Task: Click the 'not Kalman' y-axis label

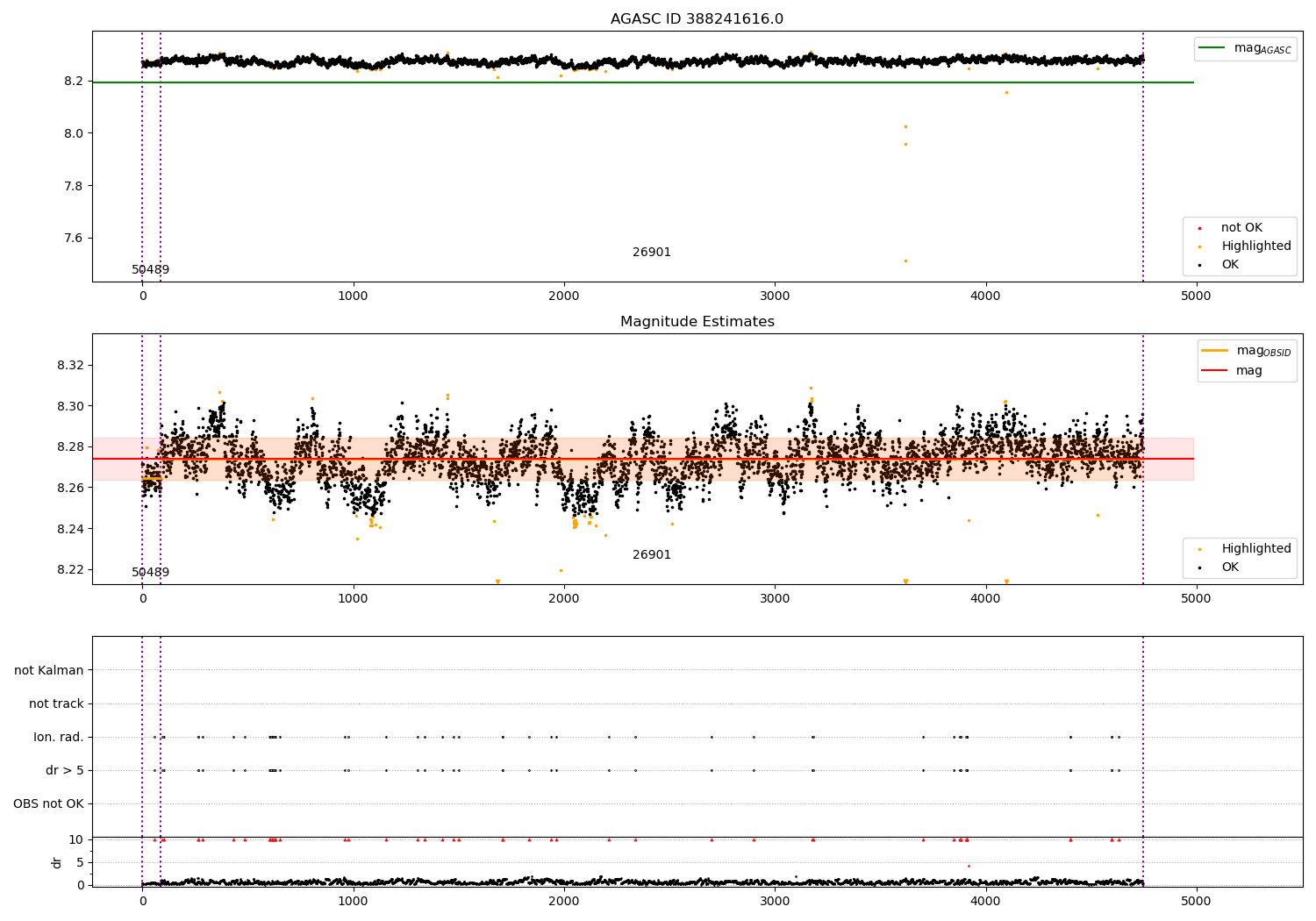Action: [49, 671]
